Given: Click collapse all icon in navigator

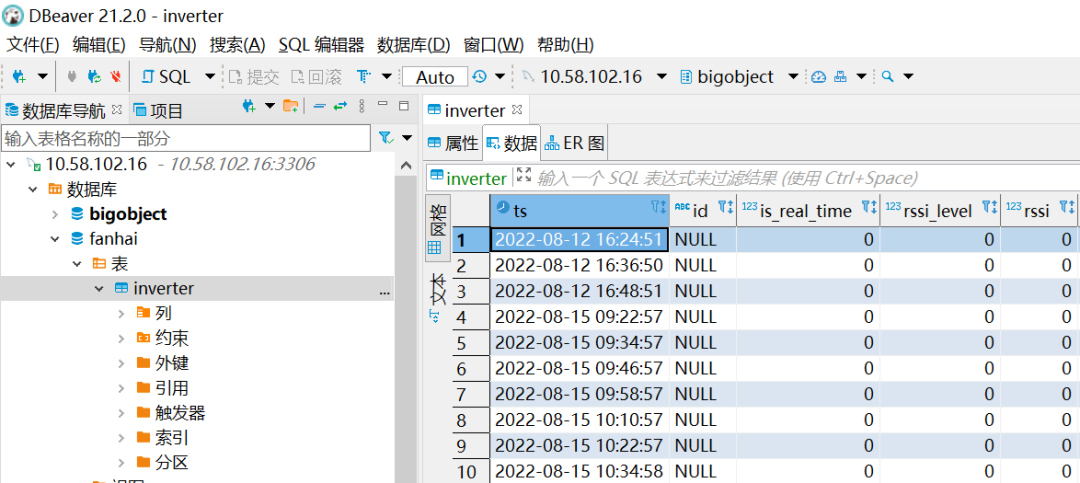Looking at the screenshot, I should pyautogui.click(x=319, y=106).
